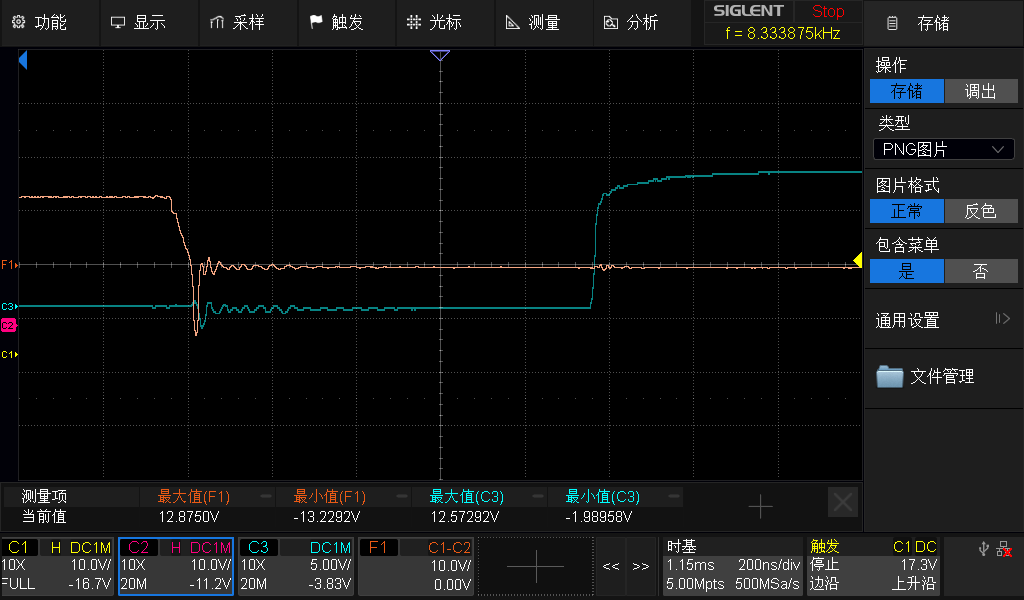
Task: Open the 显示 (Display) menu
Action: pyautogui.click(x=149, y=23)
